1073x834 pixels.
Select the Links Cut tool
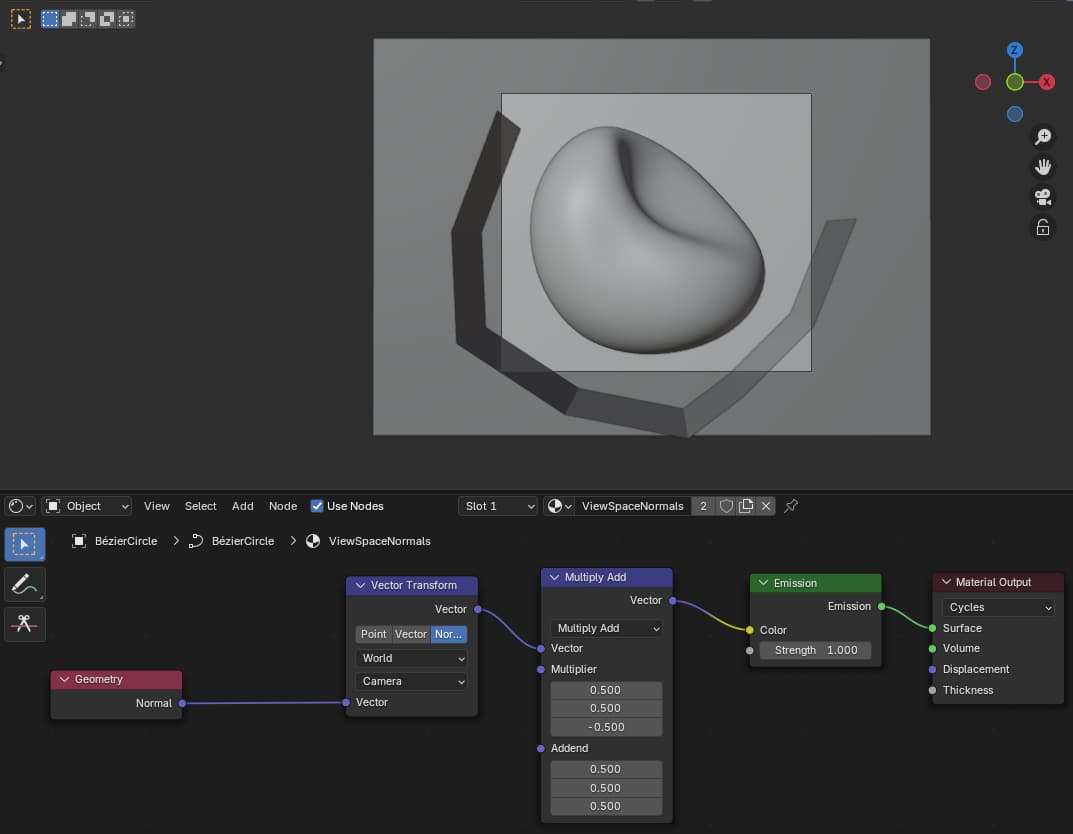[25, 624]
